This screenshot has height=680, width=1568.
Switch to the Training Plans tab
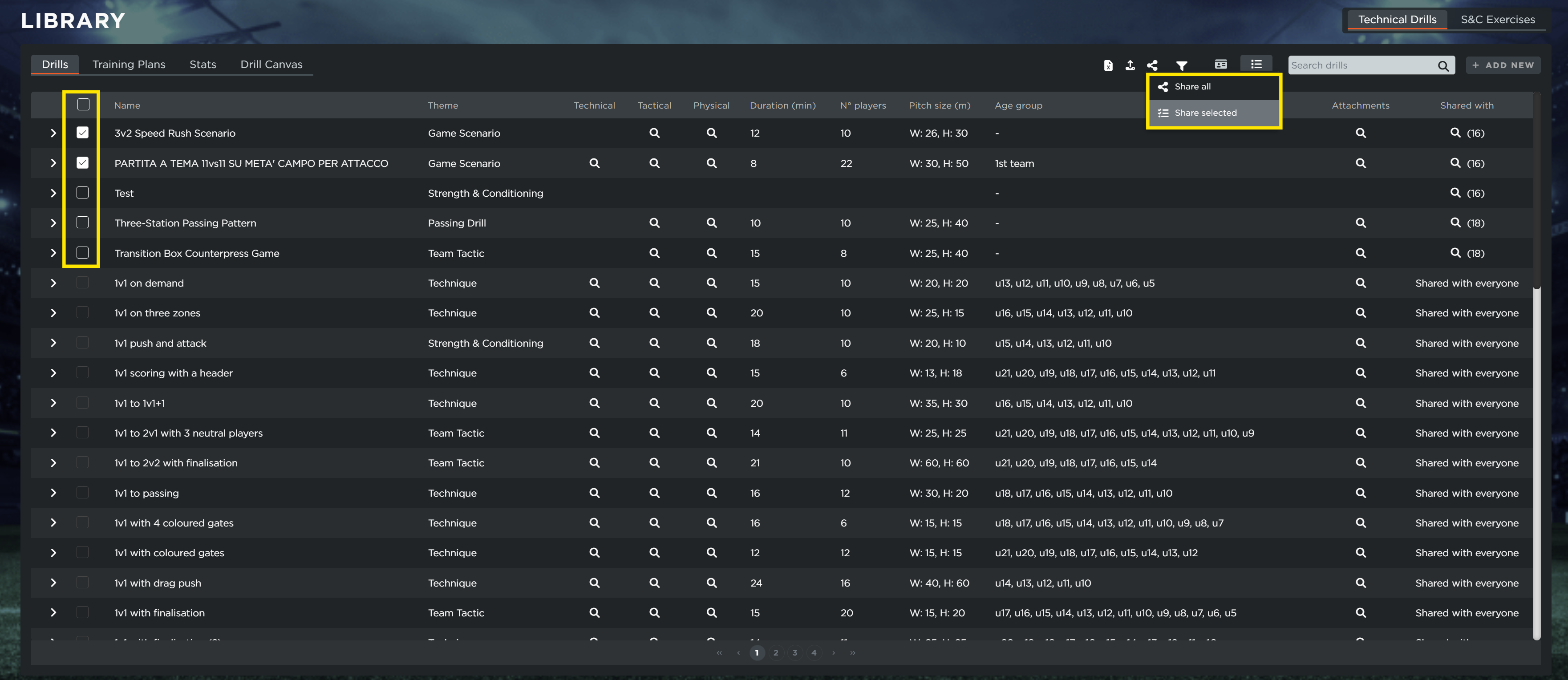click(x=129, y=65)
